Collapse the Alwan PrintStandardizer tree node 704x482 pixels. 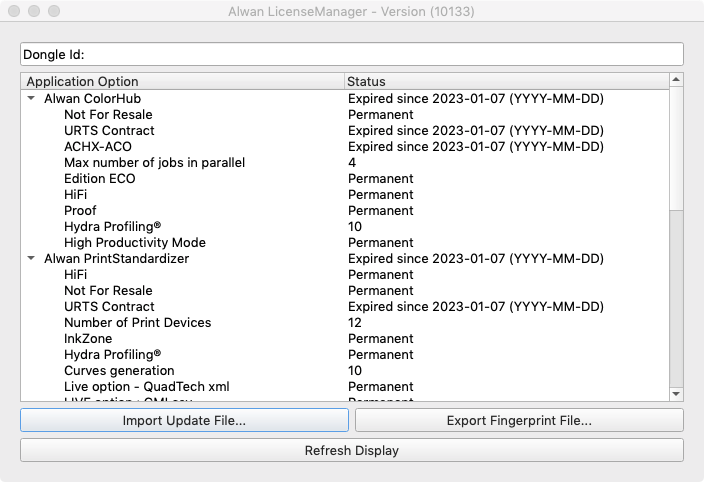(31, 258)
